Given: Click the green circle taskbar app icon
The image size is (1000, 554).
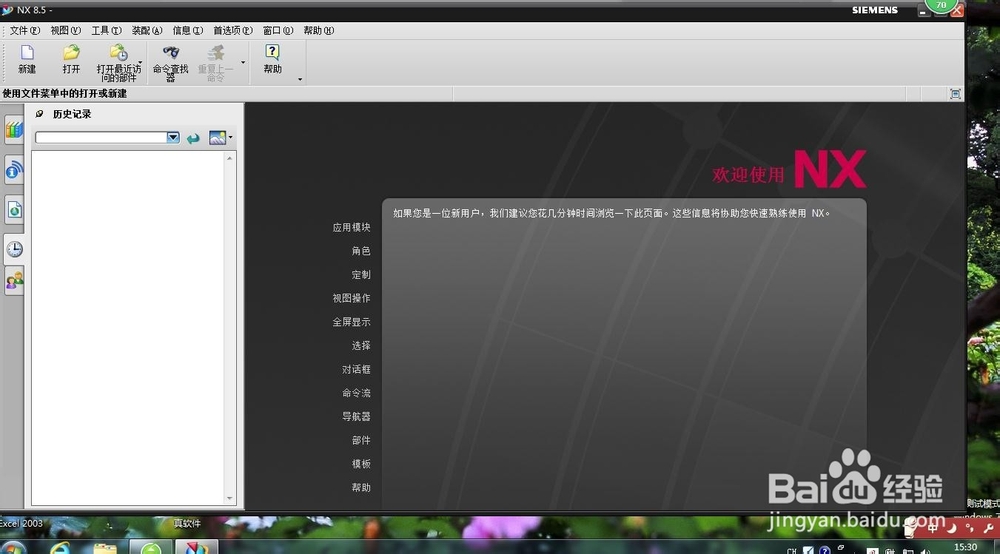Looking at the screenshot, I should (151, 547).
